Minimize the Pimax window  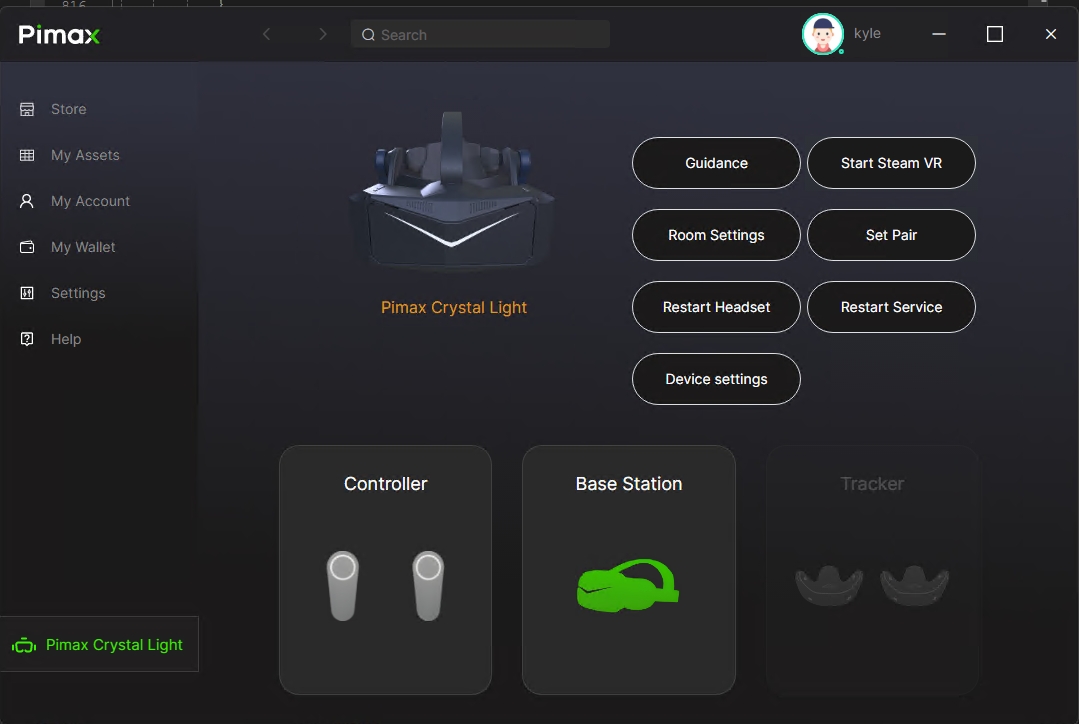(939, 34)
